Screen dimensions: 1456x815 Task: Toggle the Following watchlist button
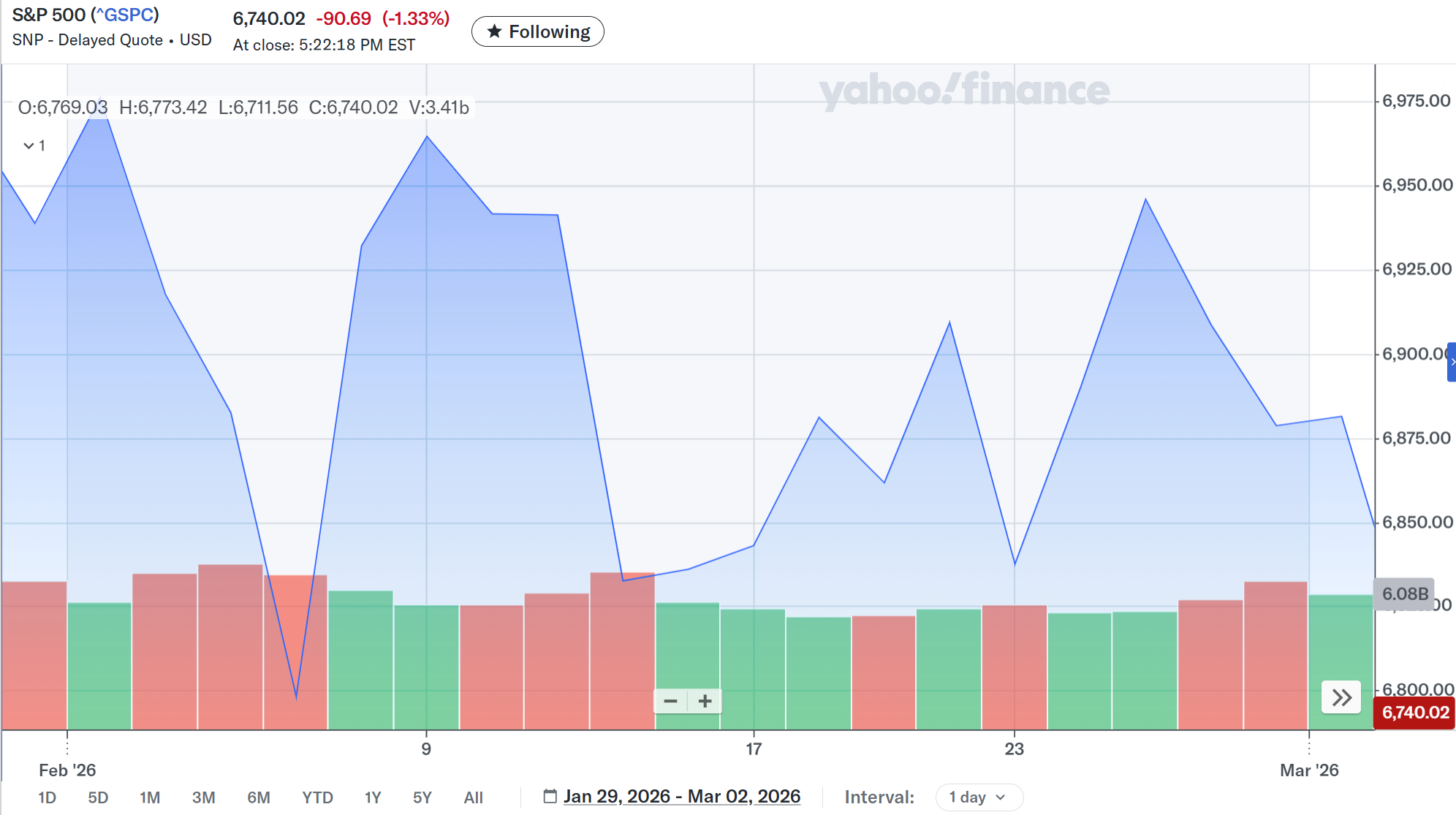point(538,31)
